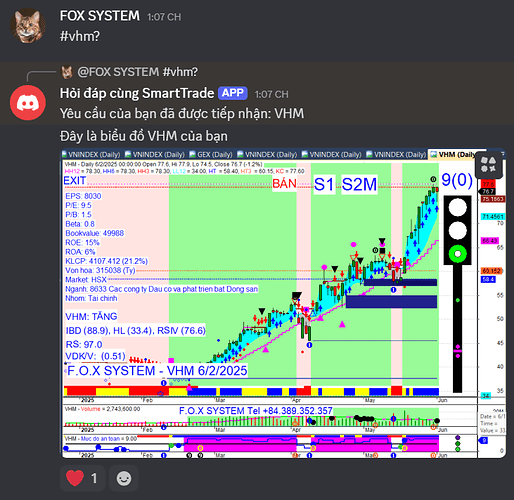Select the GEX (Daily) chart tab
This screenshot has width=514, height=500.
[211, 155]
